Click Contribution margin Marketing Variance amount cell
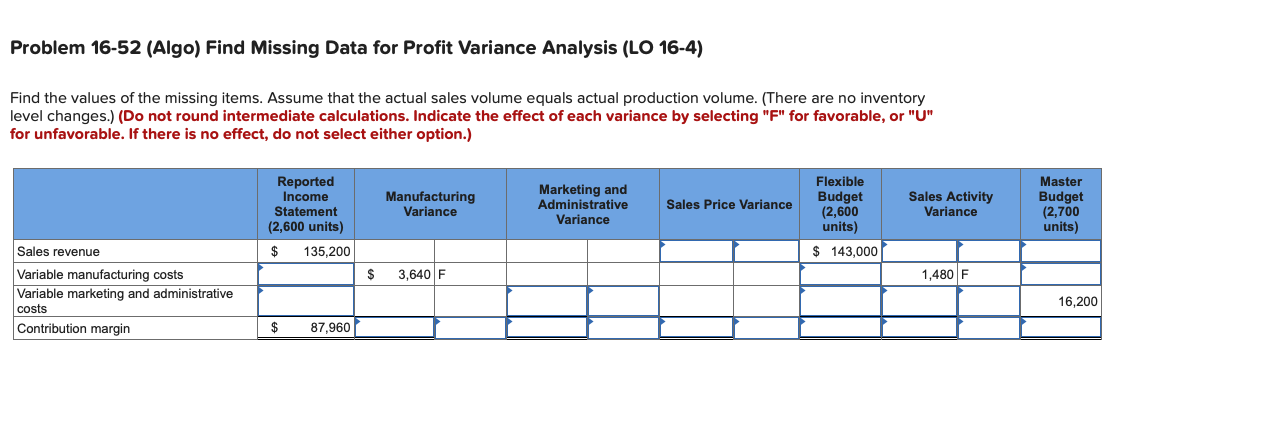 (x=546, y=328)
